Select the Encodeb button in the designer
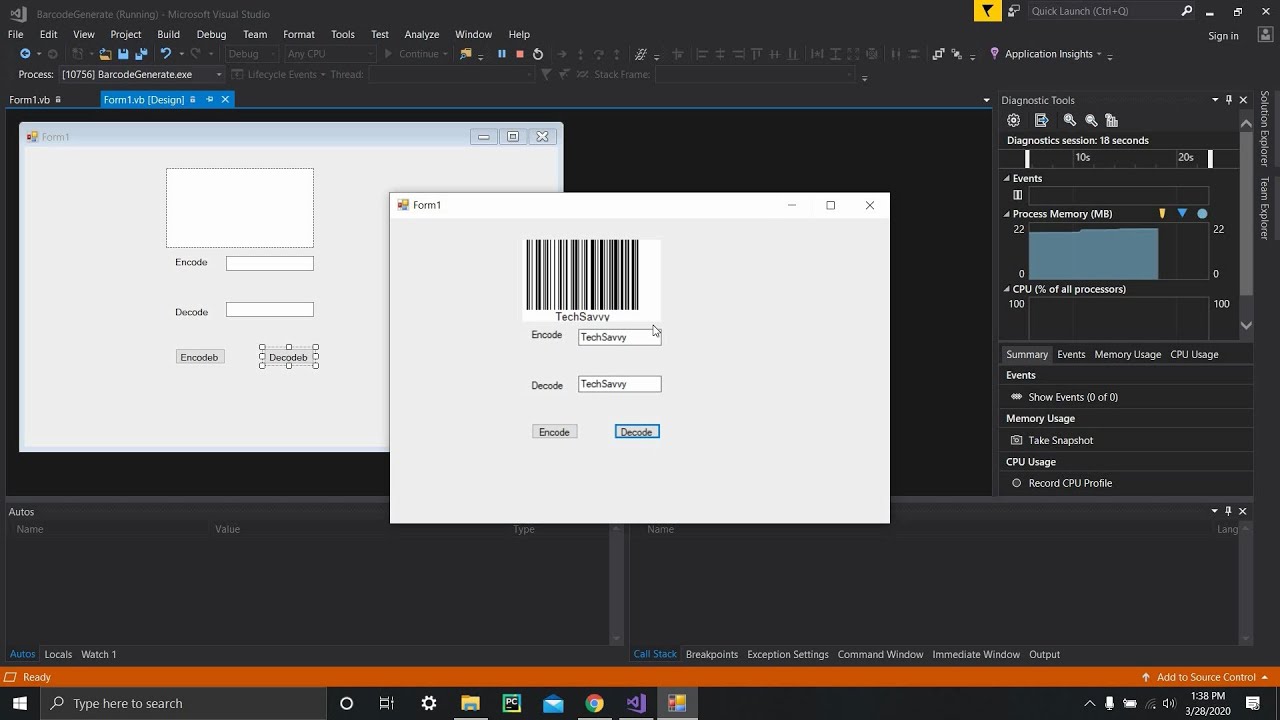The image size is (1280, 720). click(x=199, y=357)
